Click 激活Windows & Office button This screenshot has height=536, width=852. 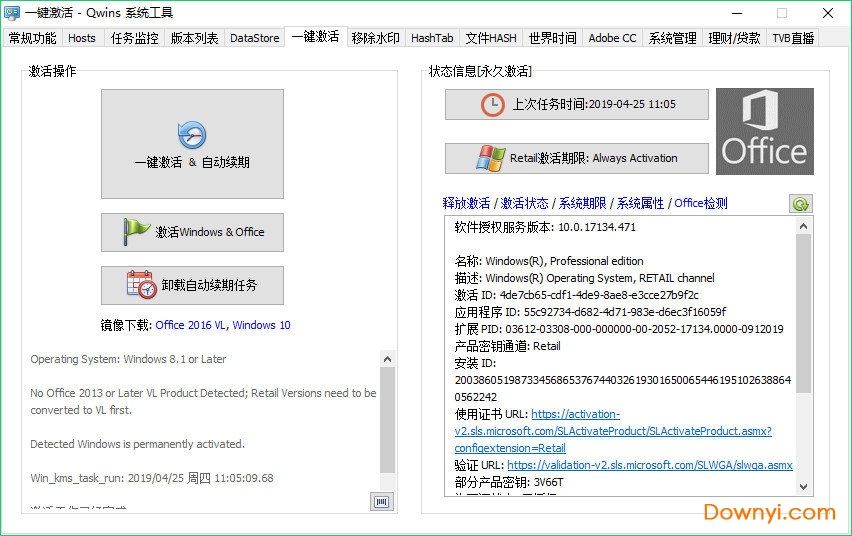[x=192, y=232]
